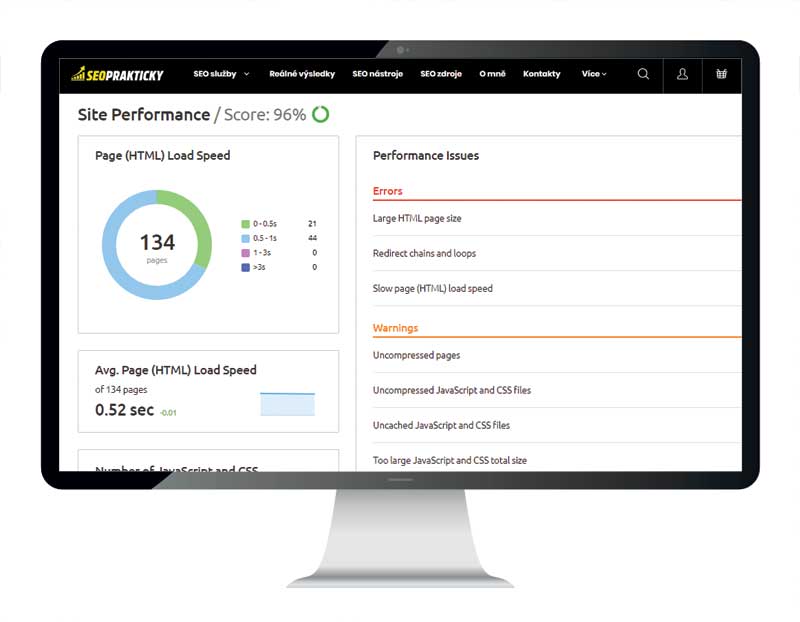The width and height of the screenshot is (800, 622).
Task: Open SEO zdroje menu item
Action: [x=441, y=74]
